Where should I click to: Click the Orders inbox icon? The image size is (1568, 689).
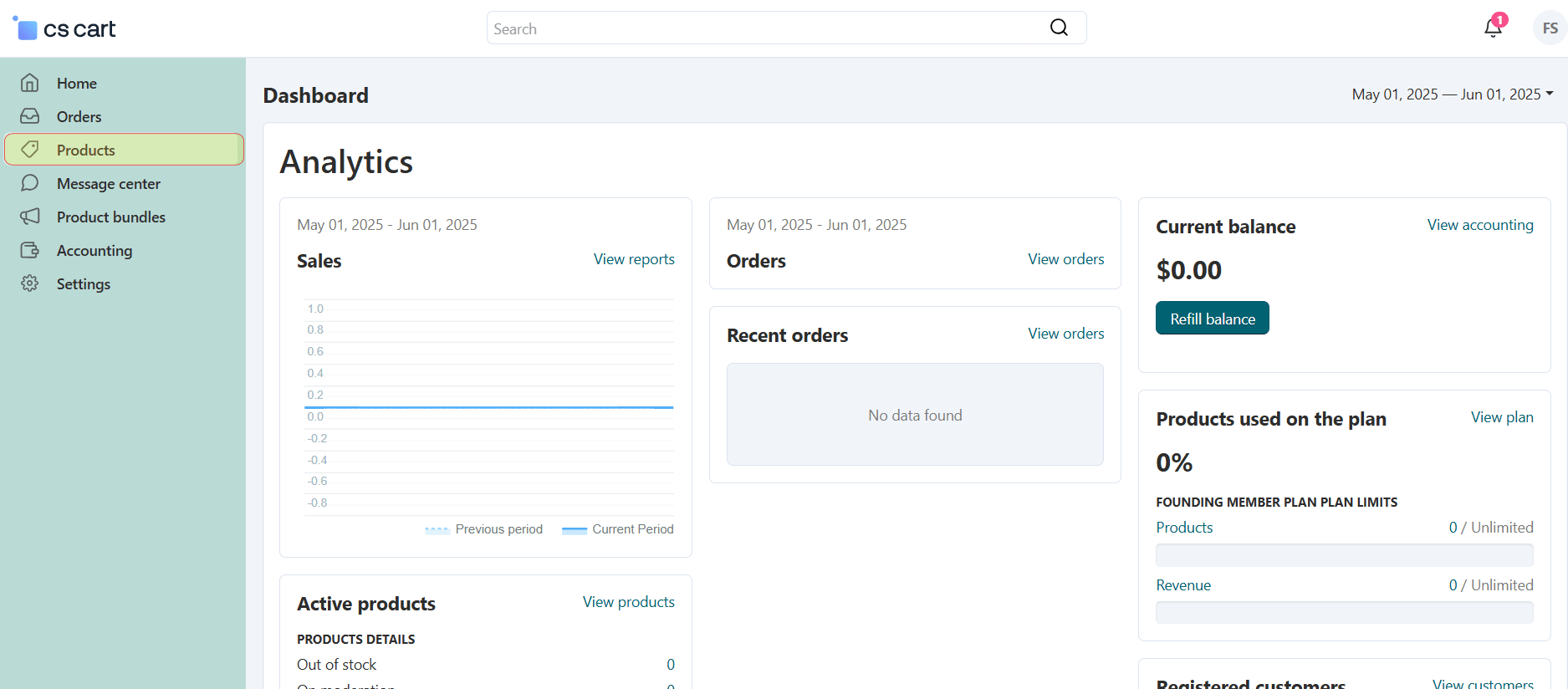30,116
